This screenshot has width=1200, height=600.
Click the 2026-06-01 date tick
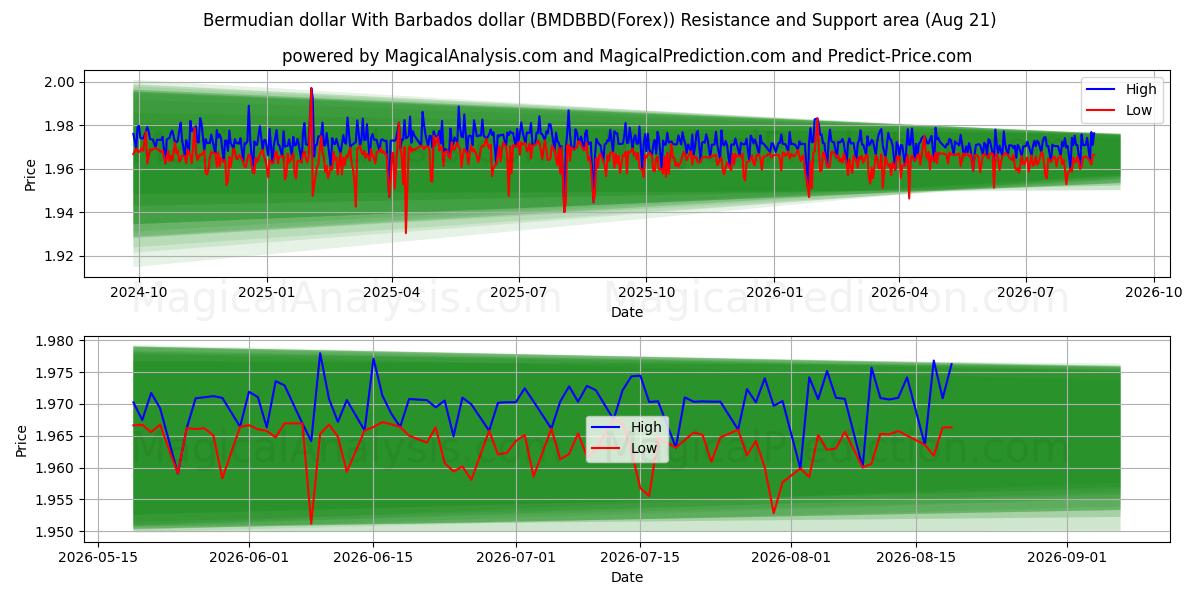249,559
